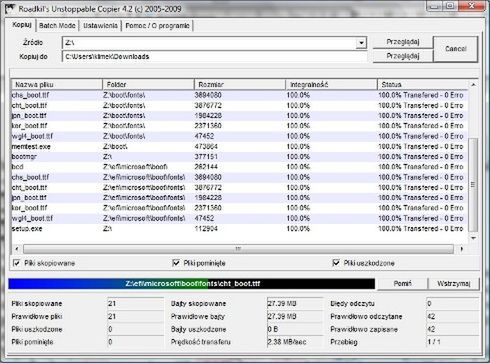The width and height of the screenshot is (490, 363).
Task: Toggle the Pliki skopiowane checkbox
Action: click(x=16, y=263)
